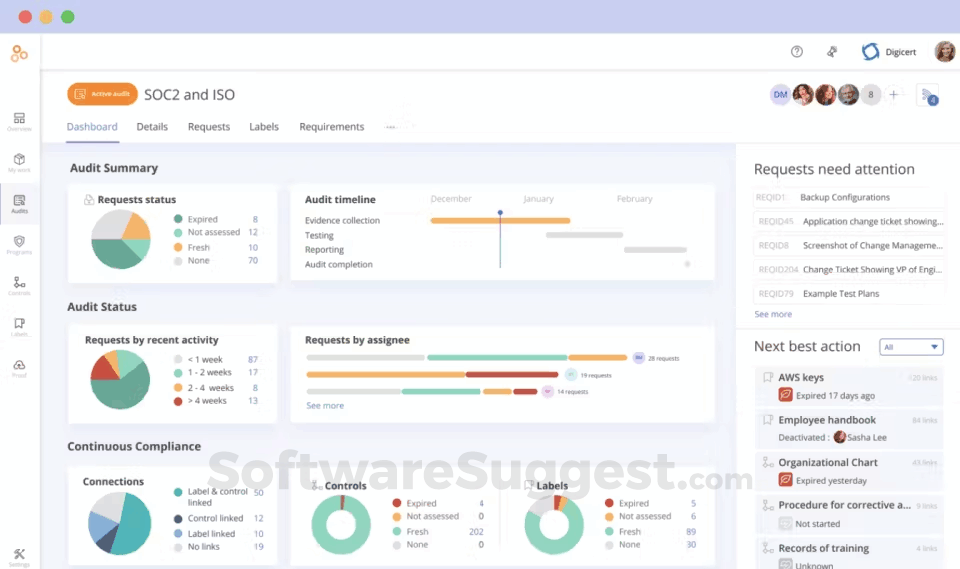Switch to the Details tab
The image size is (960, 569).
[152, 127]
